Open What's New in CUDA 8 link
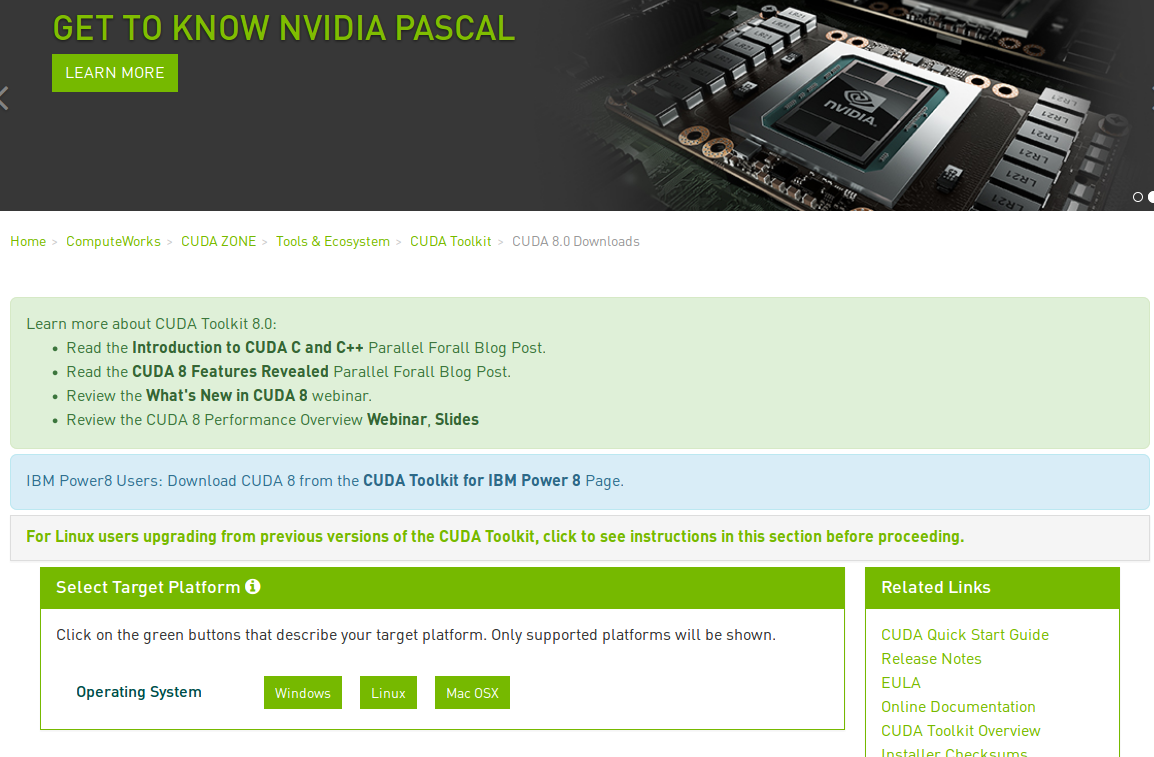 [227, 396]
